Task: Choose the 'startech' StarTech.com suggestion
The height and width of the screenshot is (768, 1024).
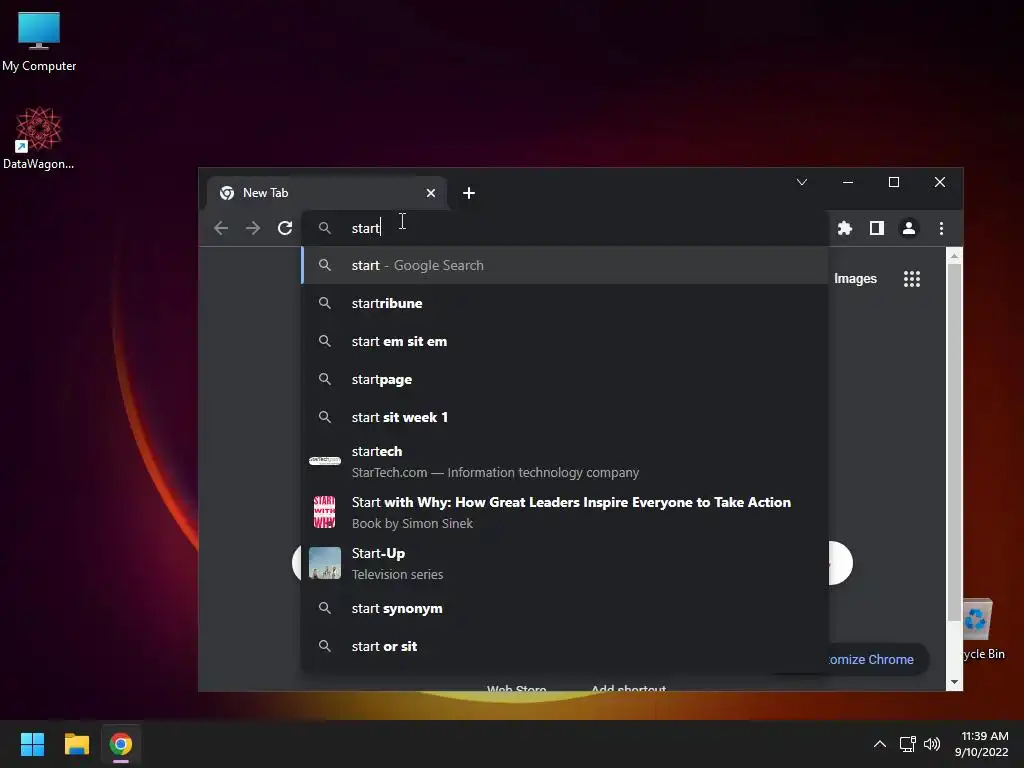Action: [x=565, y=461]
